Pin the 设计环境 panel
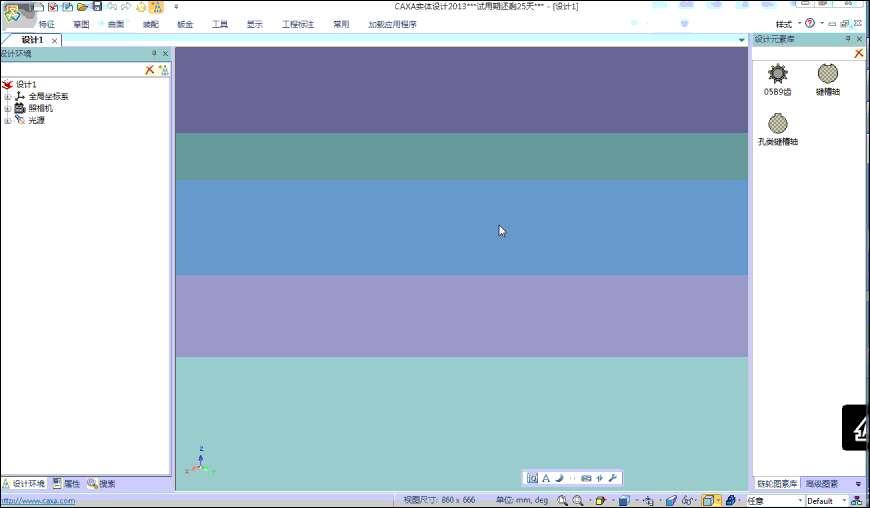 (154, 54)
